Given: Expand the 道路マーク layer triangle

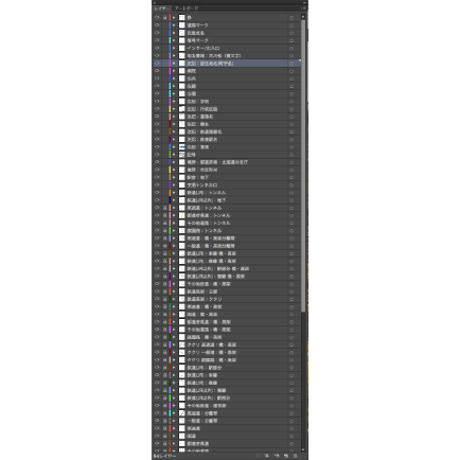Looking at the screenshot, I should pos(174,25).
